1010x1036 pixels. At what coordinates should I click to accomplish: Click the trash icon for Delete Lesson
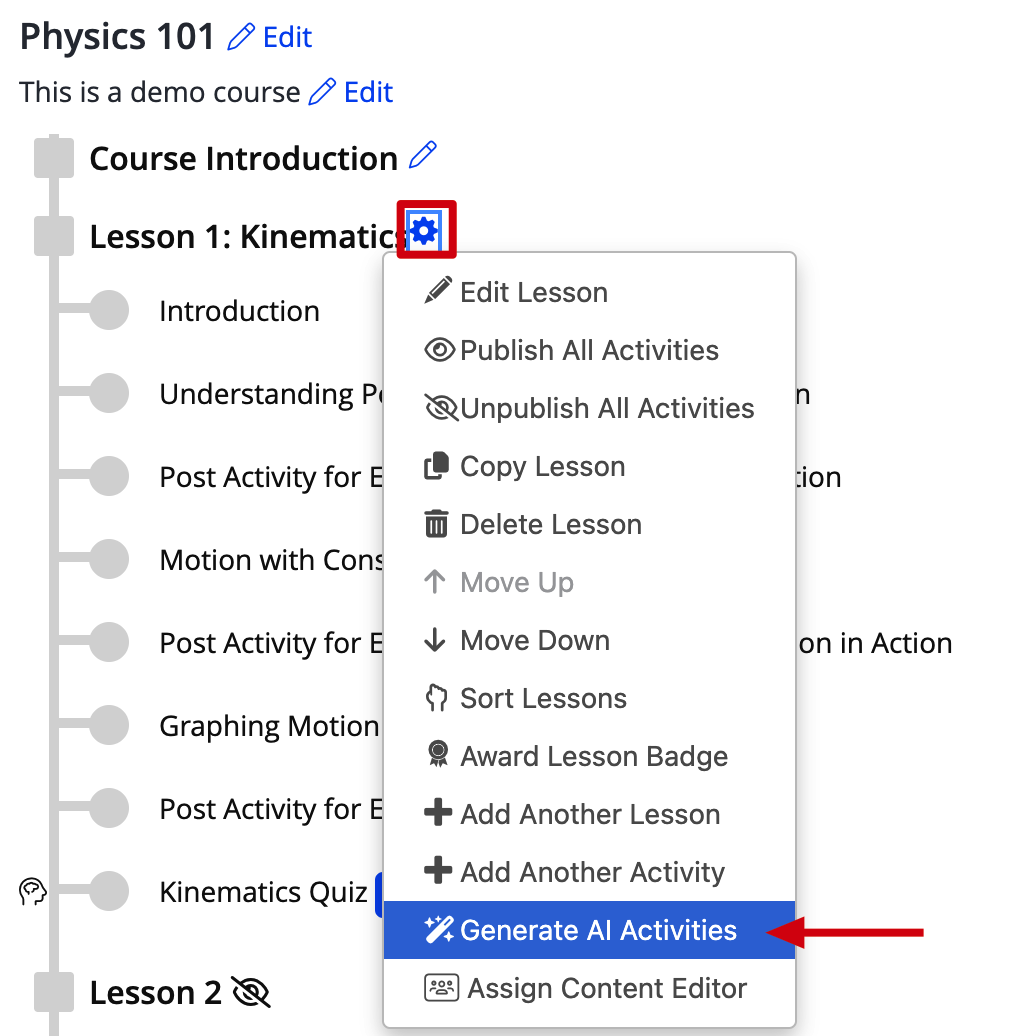coord(436,524)
